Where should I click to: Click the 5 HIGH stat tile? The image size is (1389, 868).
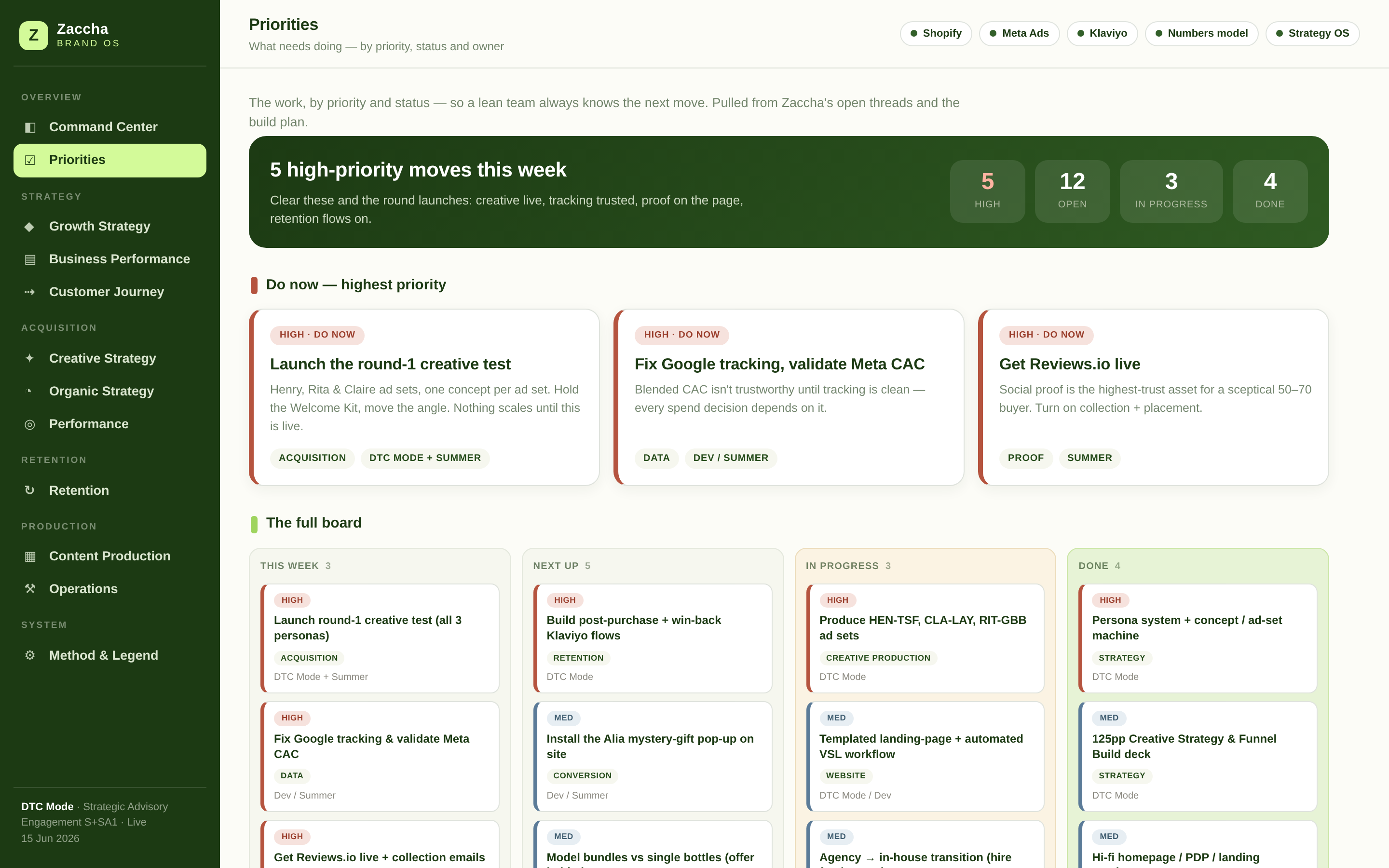click(x=987, y=191)
